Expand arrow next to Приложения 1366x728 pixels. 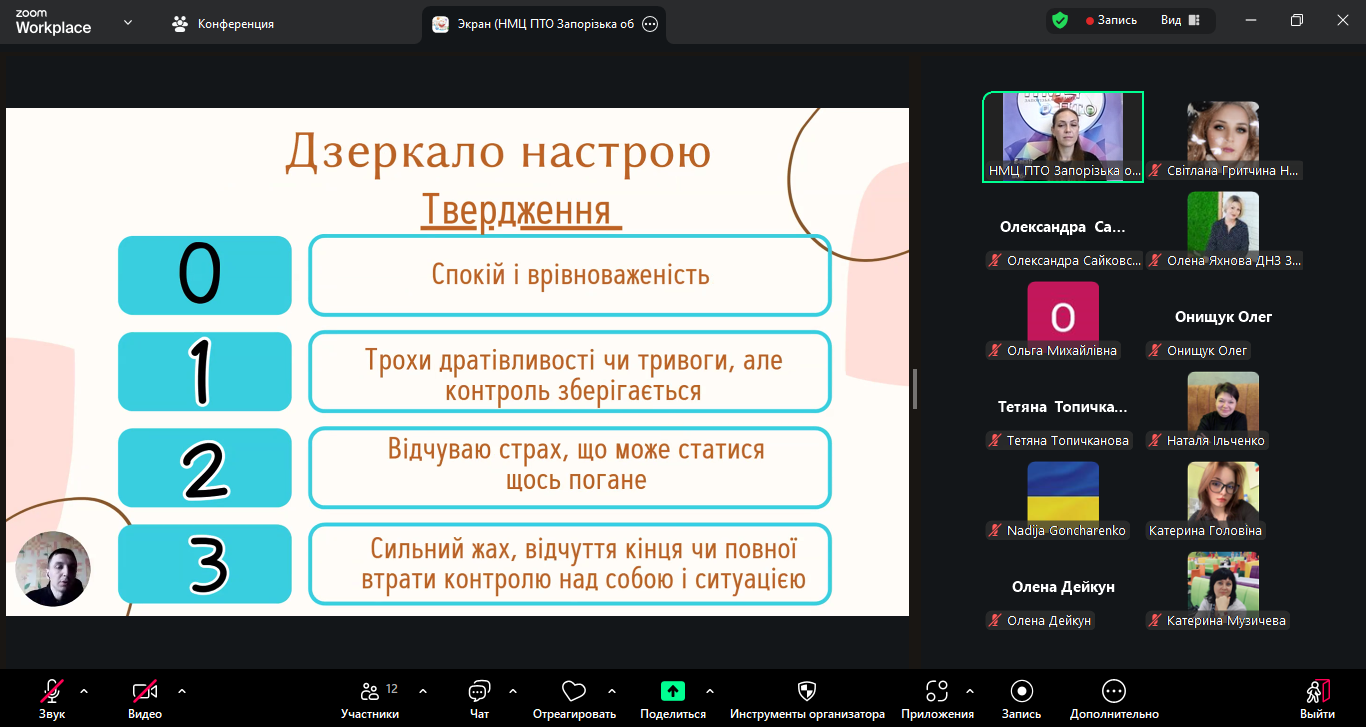point(969,691)
